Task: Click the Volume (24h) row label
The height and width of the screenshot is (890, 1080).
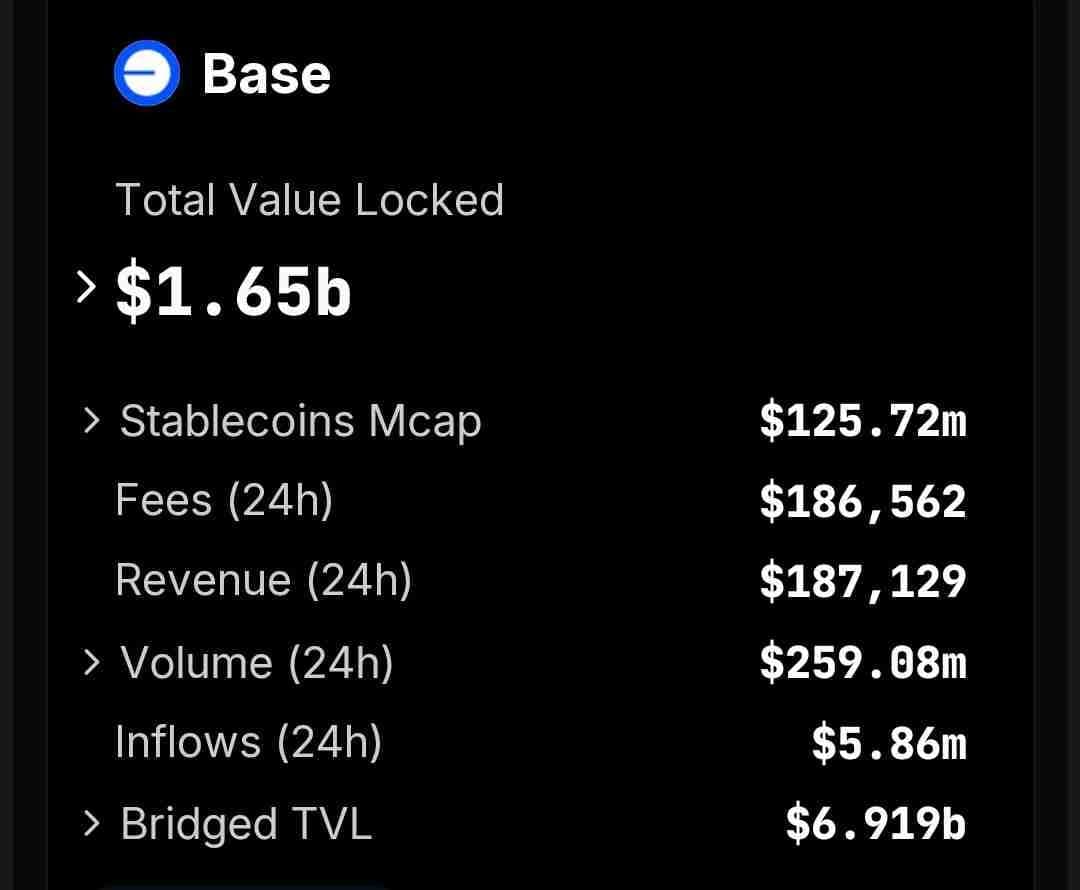Action: pyautogui.click(x=256, y=663)
